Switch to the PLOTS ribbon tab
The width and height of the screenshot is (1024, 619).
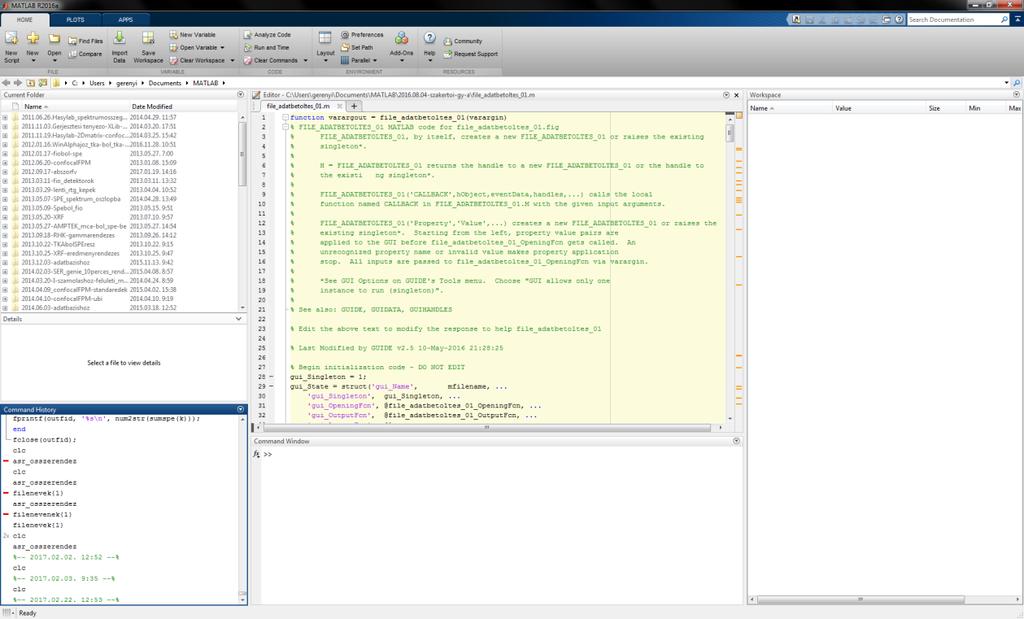pyautogui.click(x=75, y=20)
